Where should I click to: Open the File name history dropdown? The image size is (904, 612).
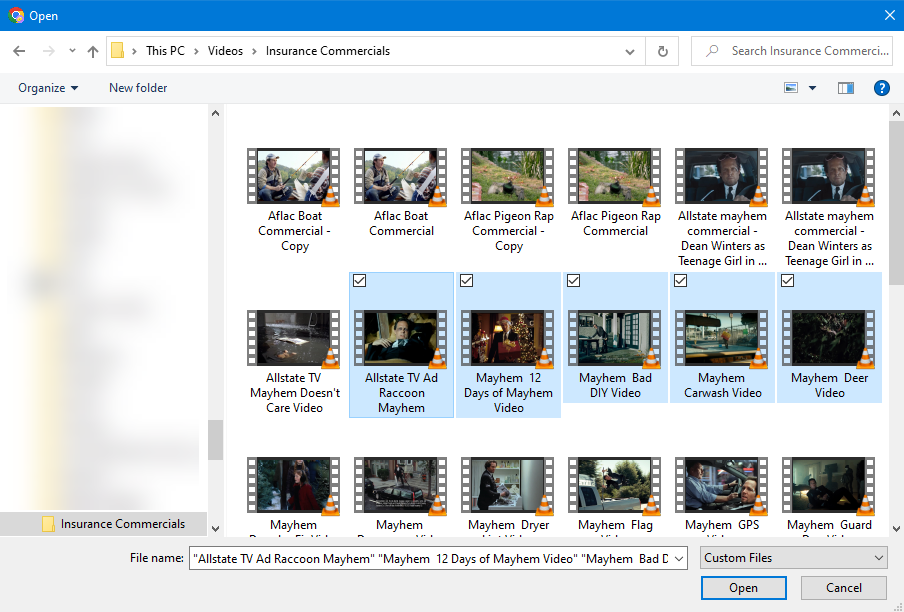(679, 558)
